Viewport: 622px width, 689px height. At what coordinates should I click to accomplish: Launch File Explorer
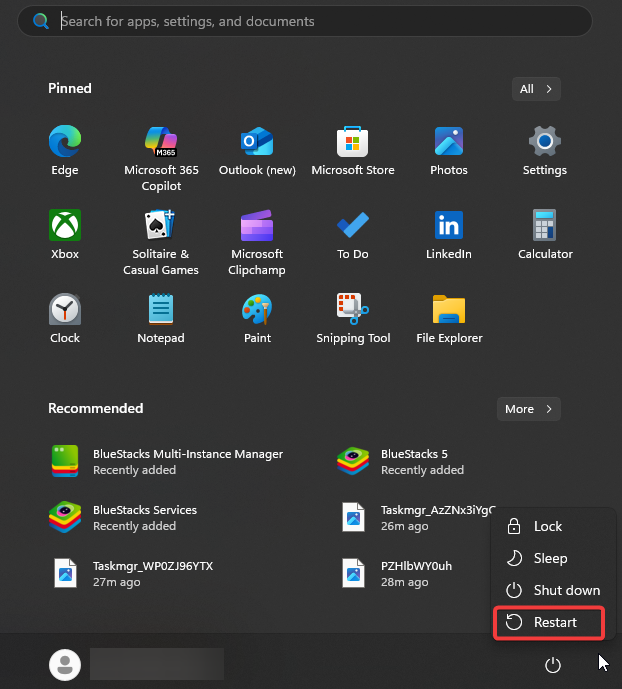click(449, 319)
